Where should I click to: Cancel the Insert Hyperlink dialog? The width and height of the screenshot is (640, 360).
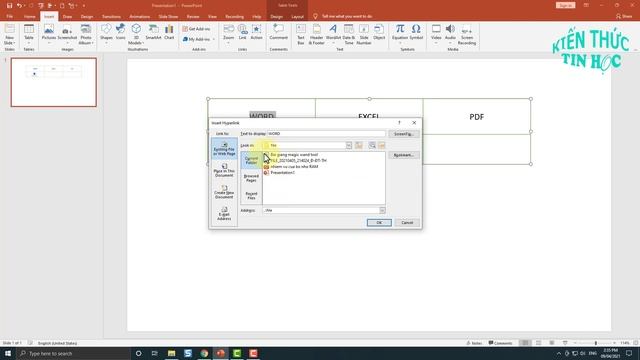pos(407,222)
